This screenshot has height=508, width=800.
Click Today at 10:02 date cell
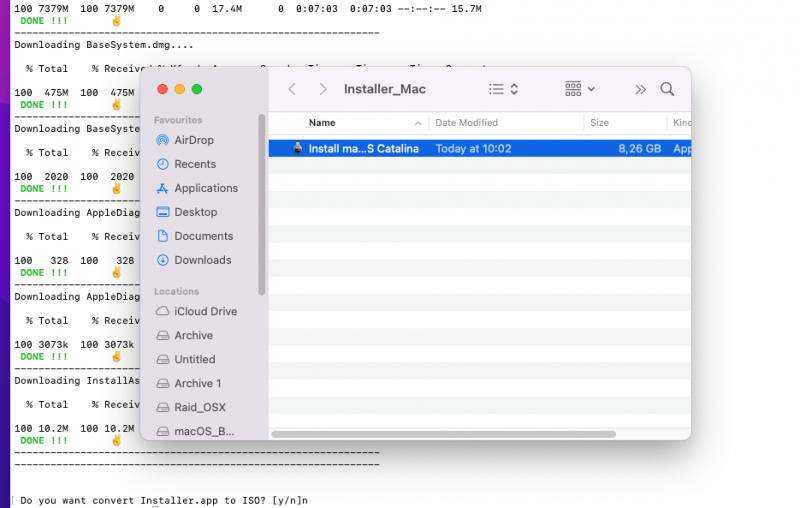coord(473,149)
